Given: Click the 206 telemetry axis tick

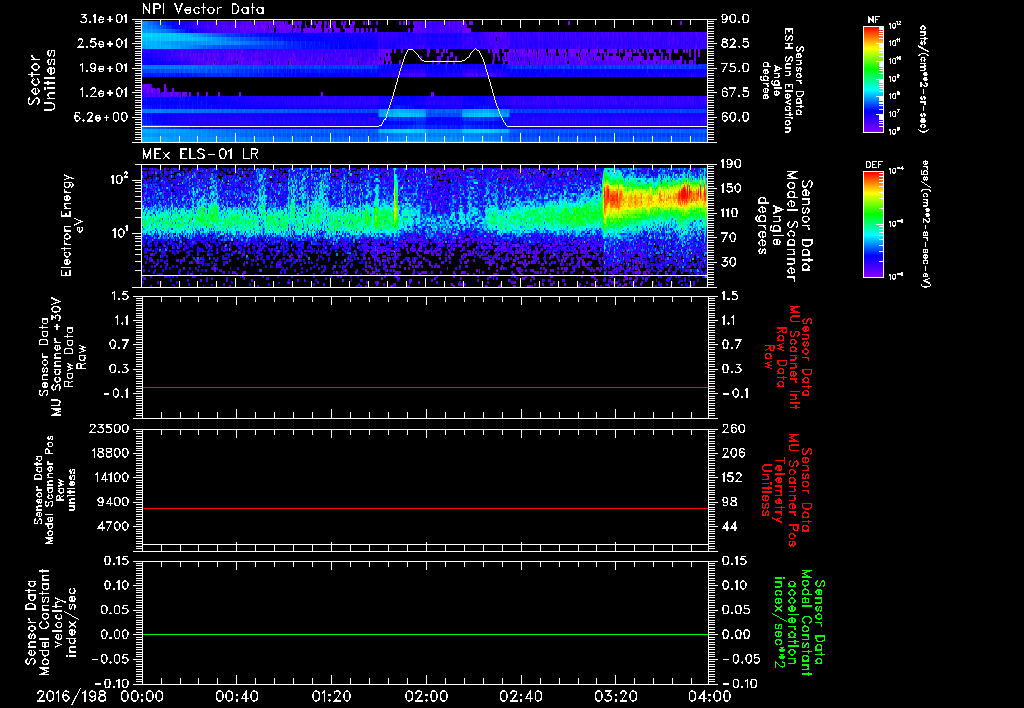Looking at the screenshot, I should point(732,453).
